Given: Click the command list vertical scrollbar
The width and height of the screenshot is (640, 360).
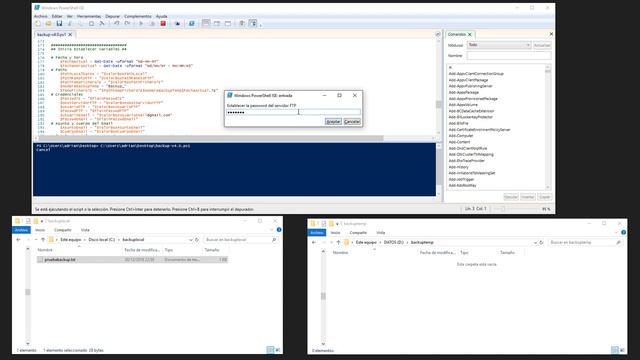Looking at the screenshot, I should tap(548, 127).
